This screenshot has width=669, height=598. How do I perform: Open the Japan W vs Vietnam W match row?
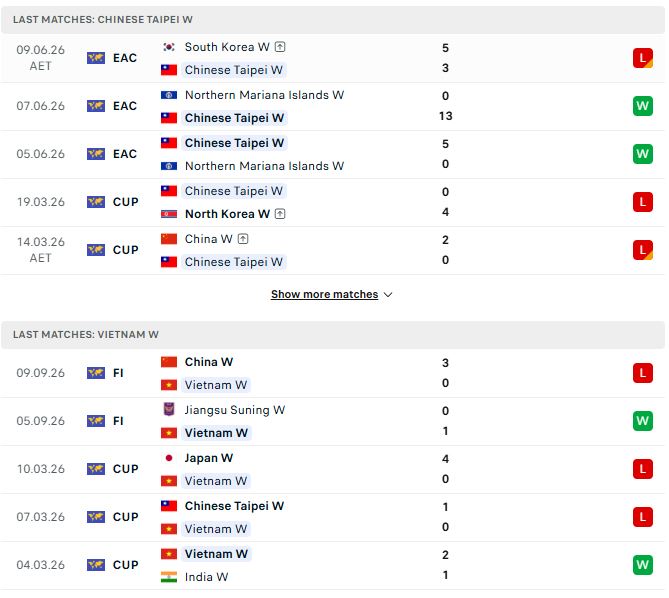pyautogui.click(x=332, y=469)
